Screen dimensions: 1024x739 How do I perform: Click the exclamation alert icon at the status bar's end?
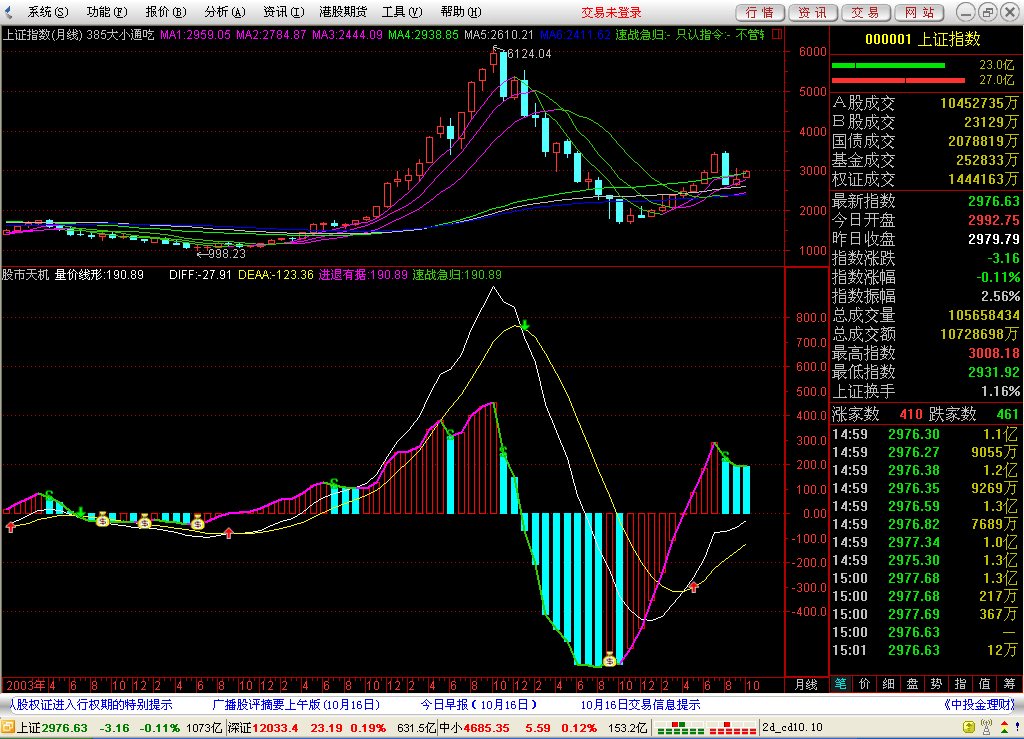(1017, 727)
